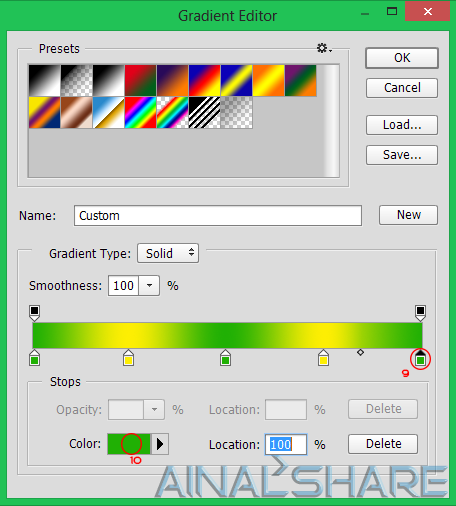Close the Gradient Editor window
Screen dimensions: 456x506
click(x=428, y=12)
